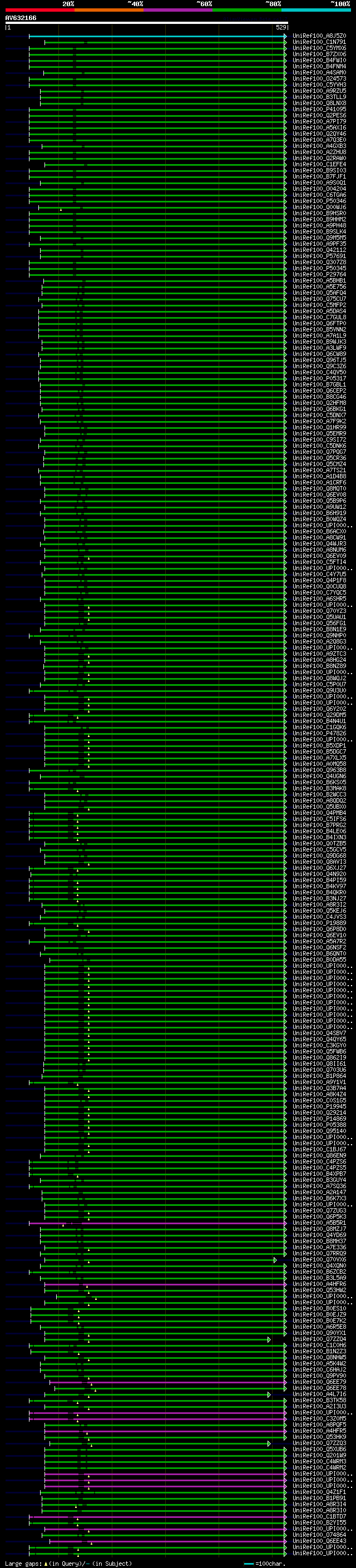356x1568 pixels.
Task: Select UniRef100_A5B5R1 entry
Action: point(319,1223)
